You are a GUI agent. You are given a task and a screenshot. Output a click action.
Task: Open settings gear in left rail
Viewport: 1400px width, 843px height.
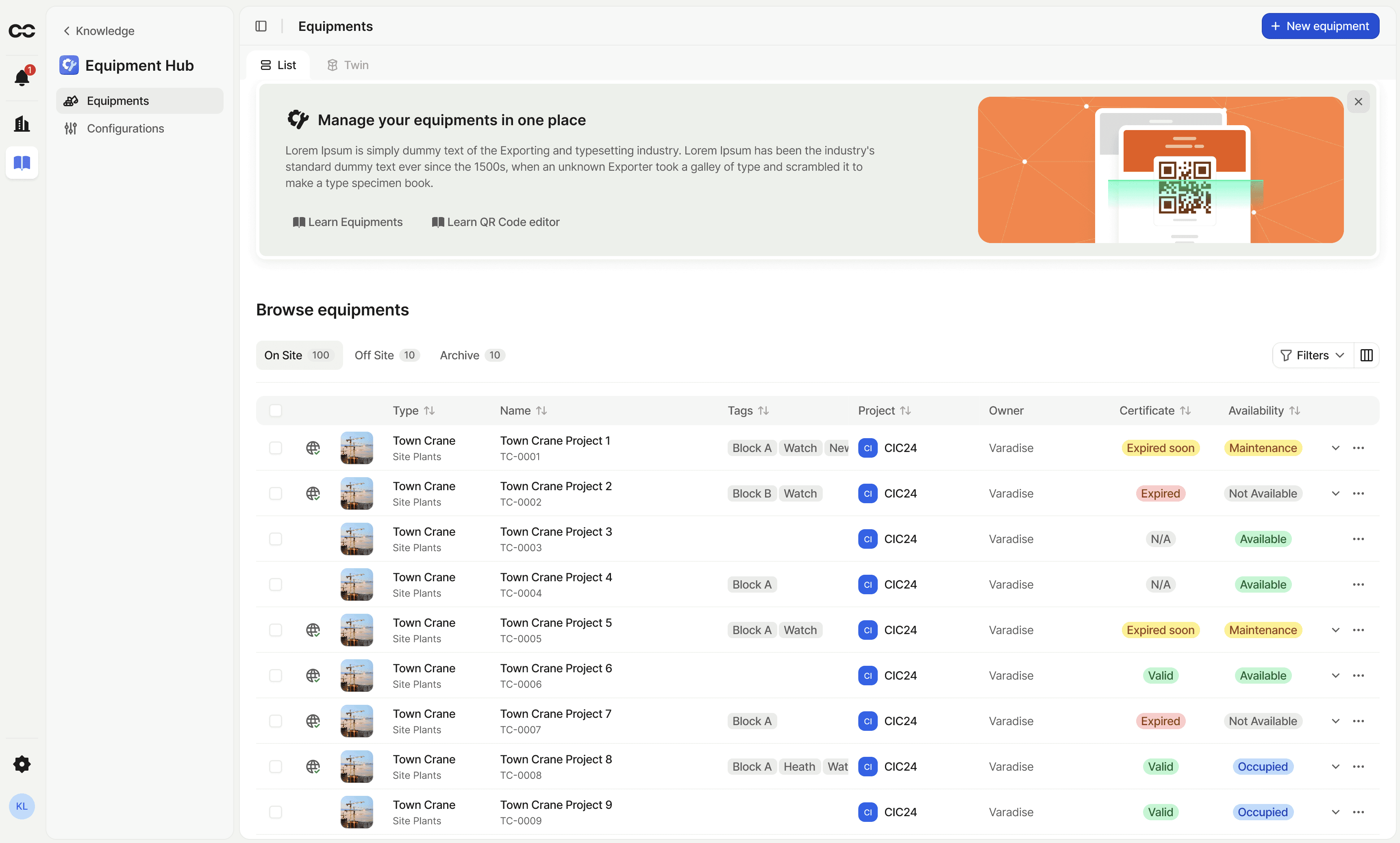click(x=22, y=764)
